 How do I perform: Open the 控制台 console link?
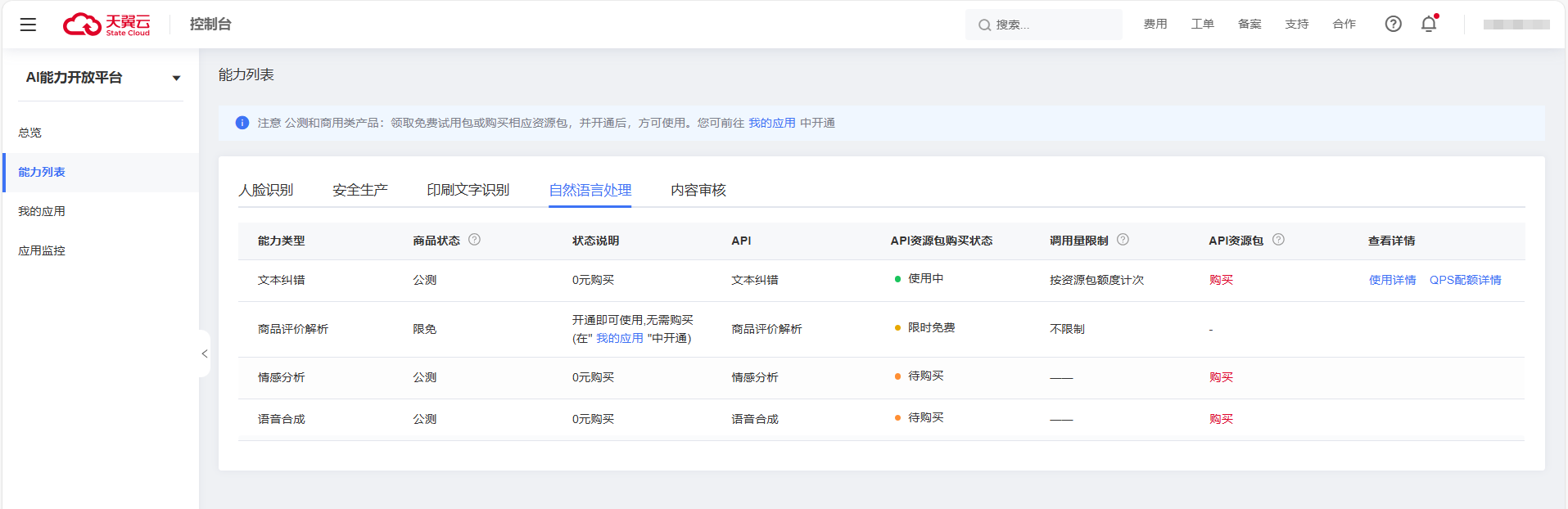(210, 25)
